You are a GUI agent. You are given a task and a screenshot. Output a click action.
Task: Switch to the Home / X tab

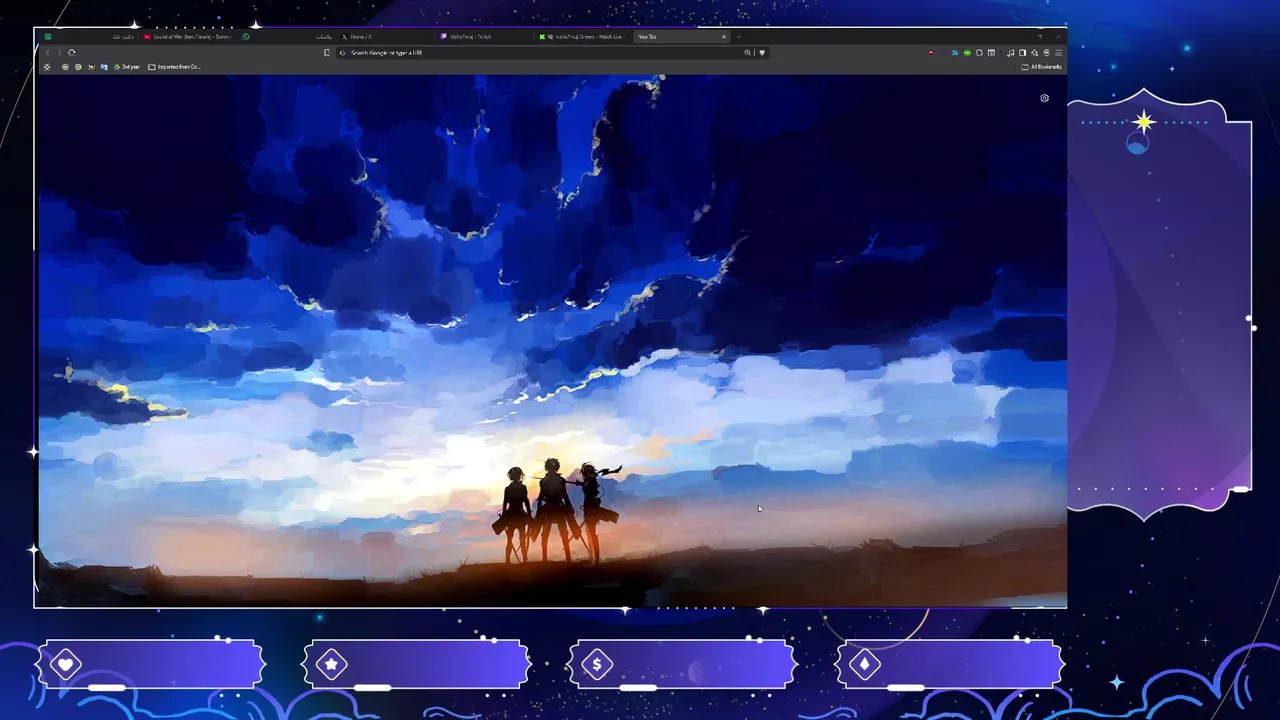pyautogui.click(x=385, y=37)
